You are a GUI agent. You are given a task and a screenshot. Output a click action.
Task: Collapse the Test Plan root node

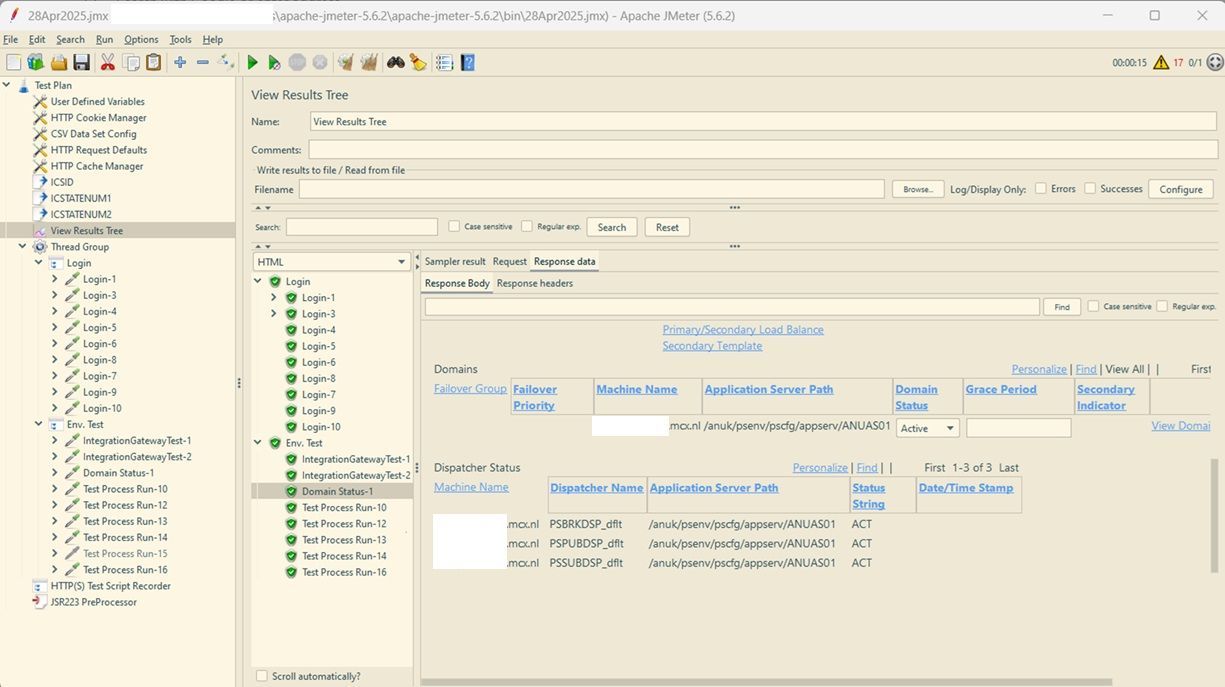pos(7,85)
